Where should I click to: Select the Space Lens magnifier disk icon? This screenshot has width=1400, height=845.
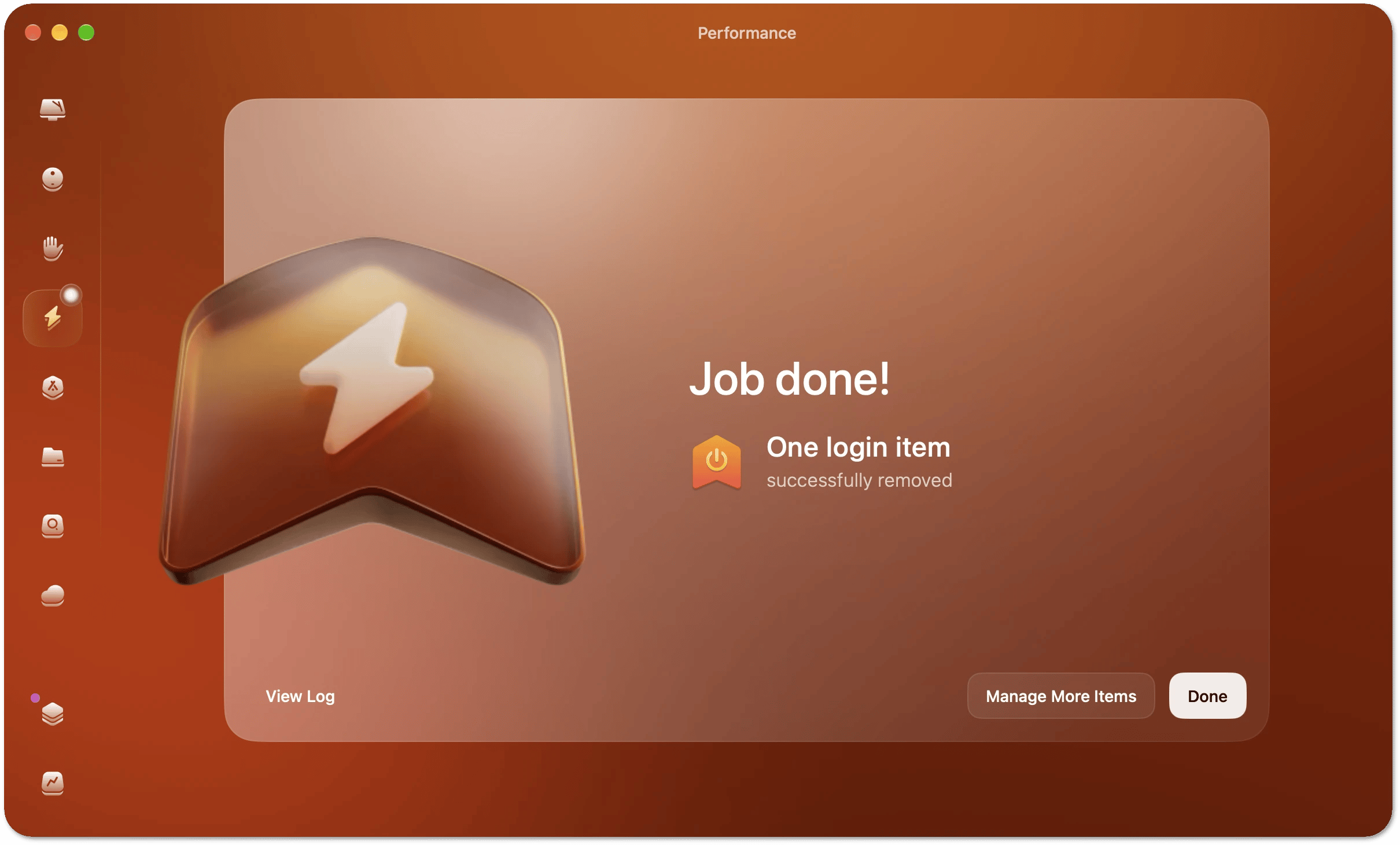click(x=53, y=526)
